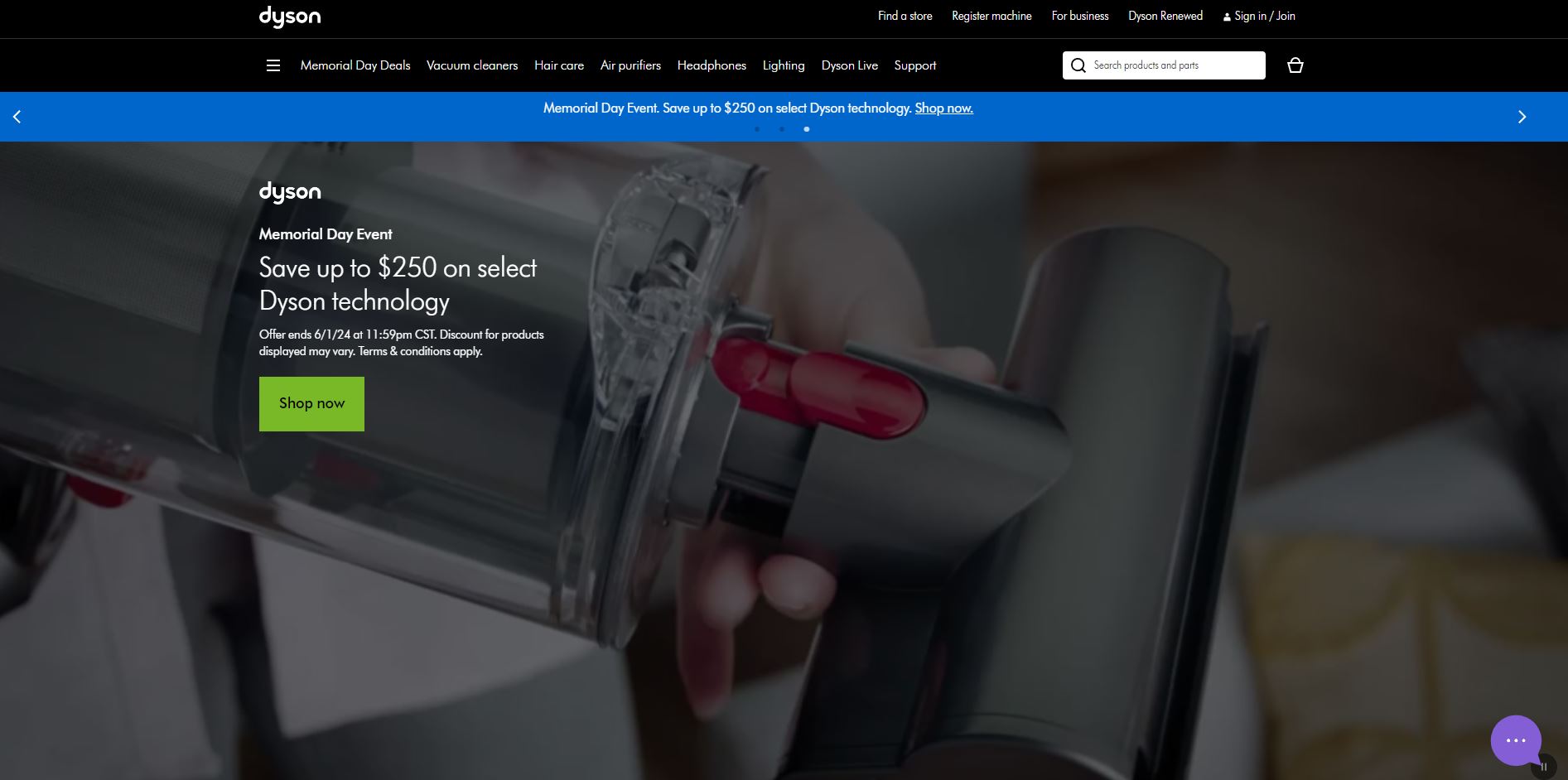The image size is (1568, 780).
Task: Open Vacuum cleaners navigation menu
Action: click(x=472, y=65)
